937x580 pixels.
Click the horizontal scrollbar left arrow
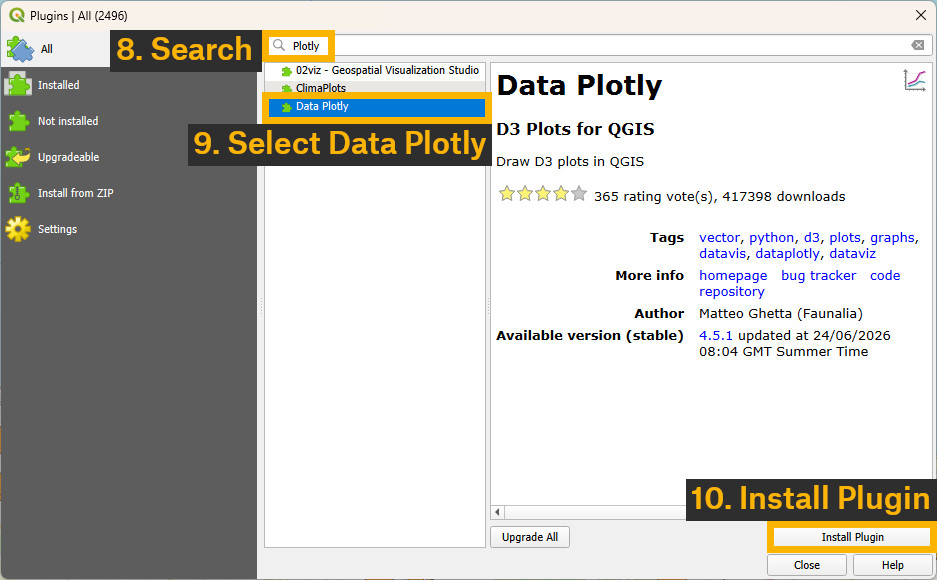(x=497, y=512)
